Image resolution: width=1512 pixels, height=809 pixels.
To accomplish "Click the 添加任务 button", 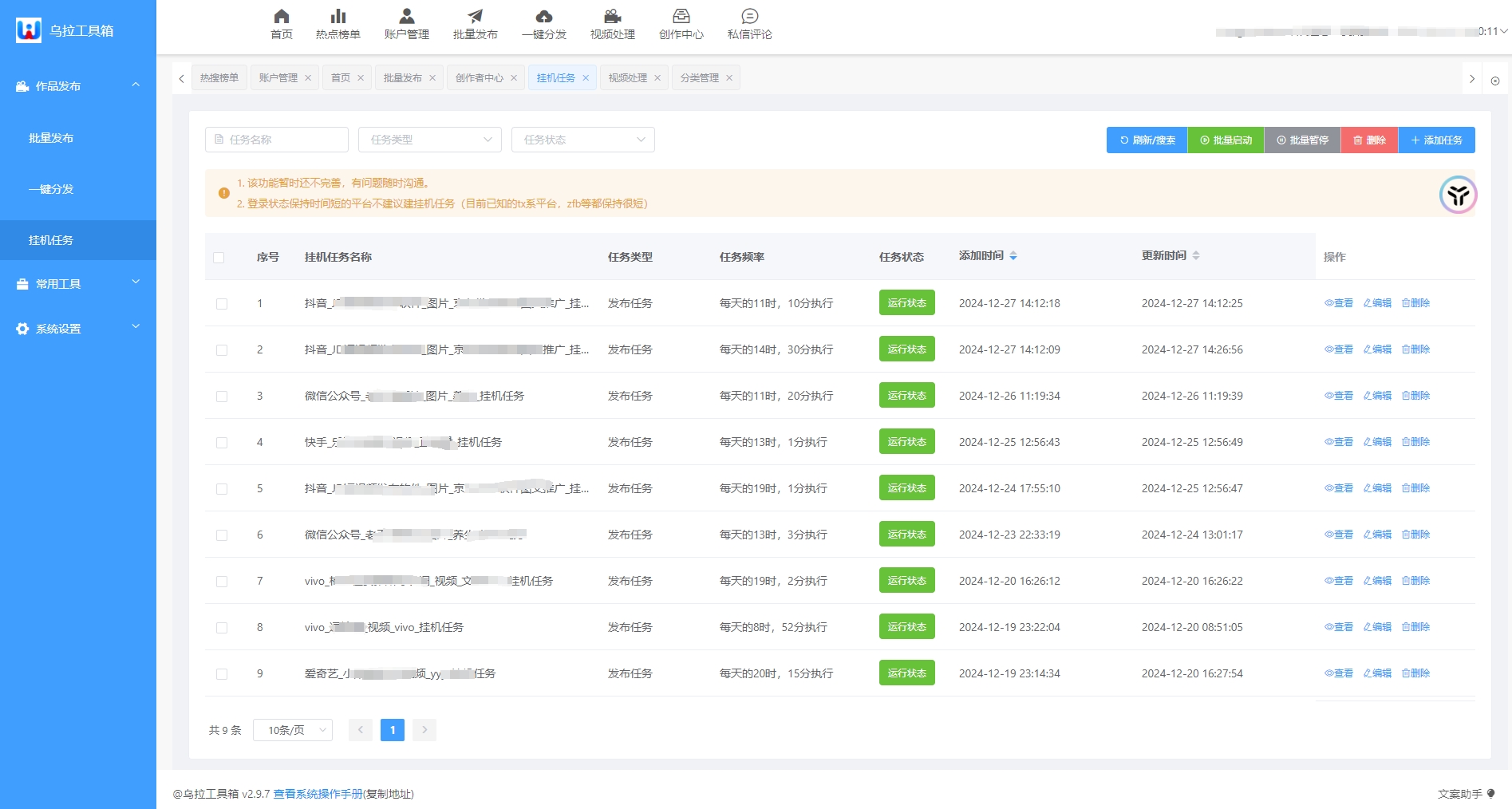I will pyautogui.click(x=1437, y=140).
